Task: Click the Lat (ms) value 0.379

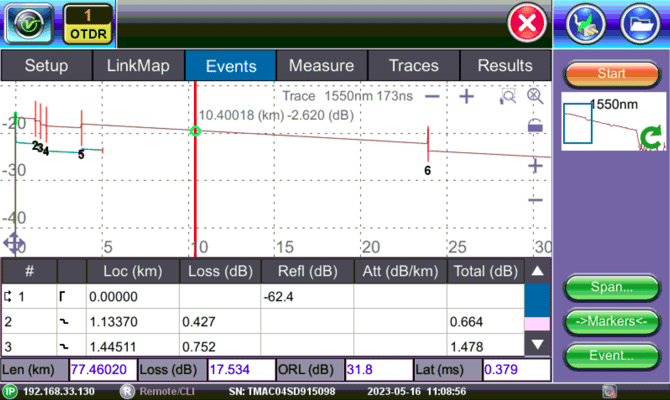Action: click(517, 370)
